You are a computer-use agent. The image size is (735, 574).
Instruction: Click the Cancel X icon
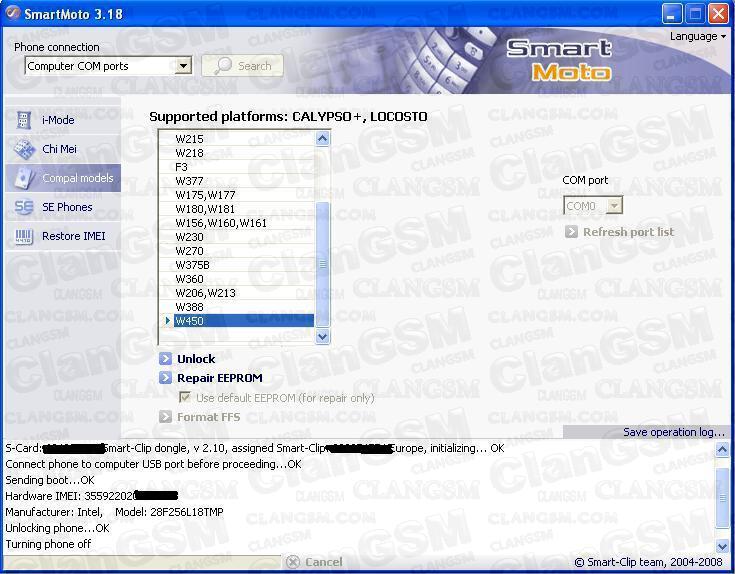(292, 561)
